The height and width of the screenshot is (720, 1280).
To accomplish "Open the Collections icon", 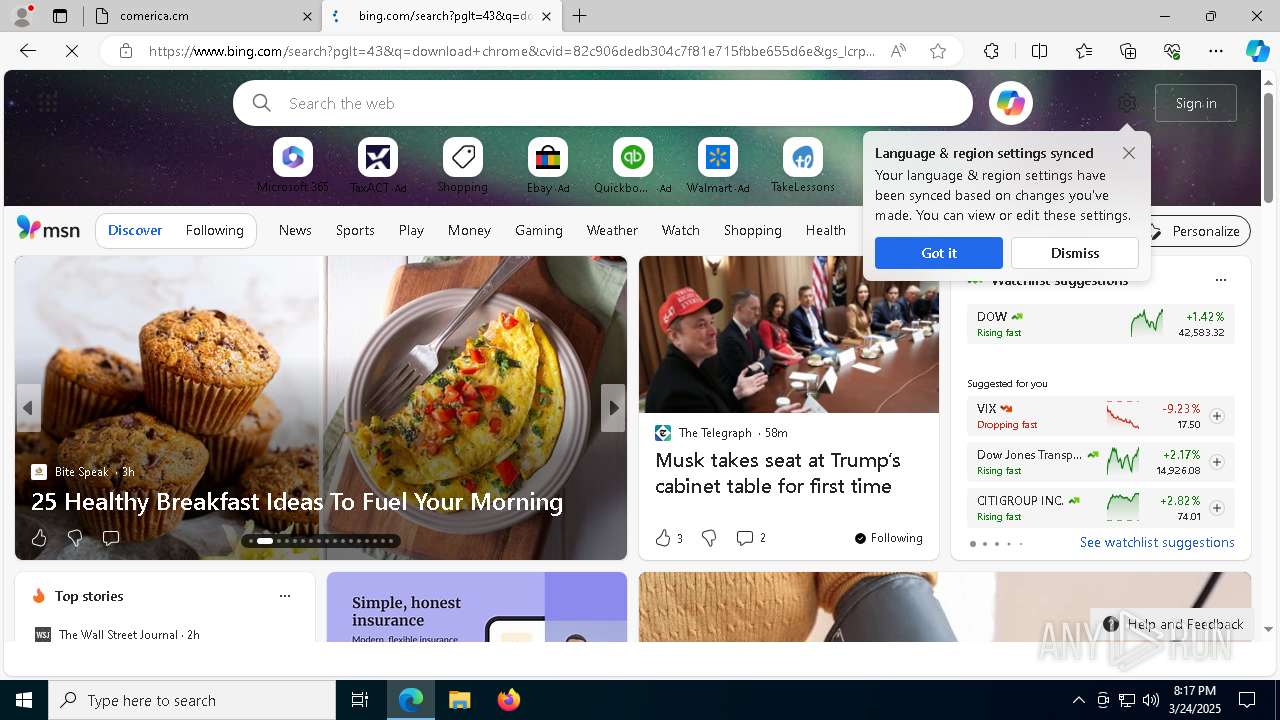I will point(1128,51).
